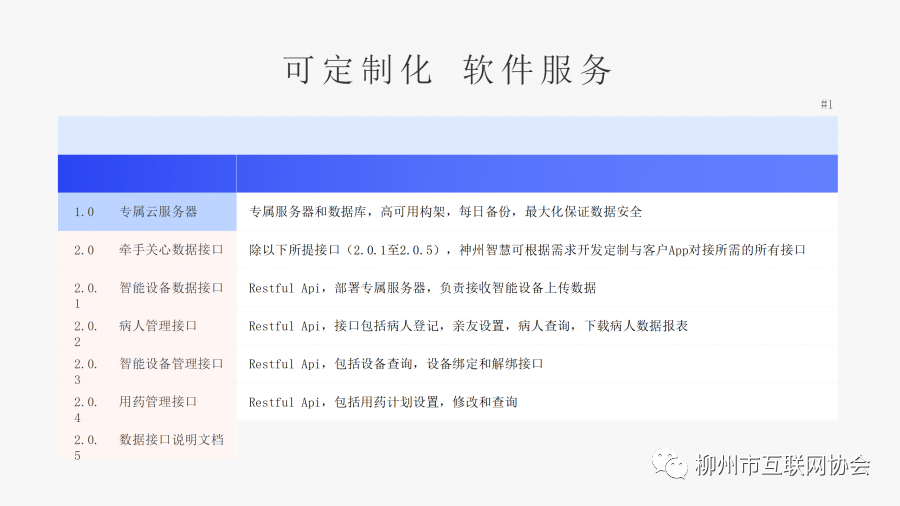
Task: Select the 智能设备管理接口 cell
Action: click(x=171, y=364)
